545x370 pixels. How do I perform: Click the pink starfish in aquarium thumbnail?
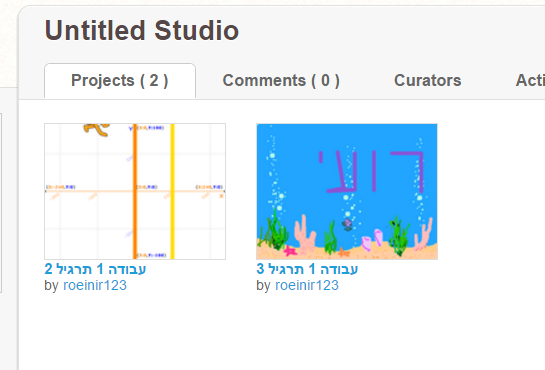(x=290, y=251)
